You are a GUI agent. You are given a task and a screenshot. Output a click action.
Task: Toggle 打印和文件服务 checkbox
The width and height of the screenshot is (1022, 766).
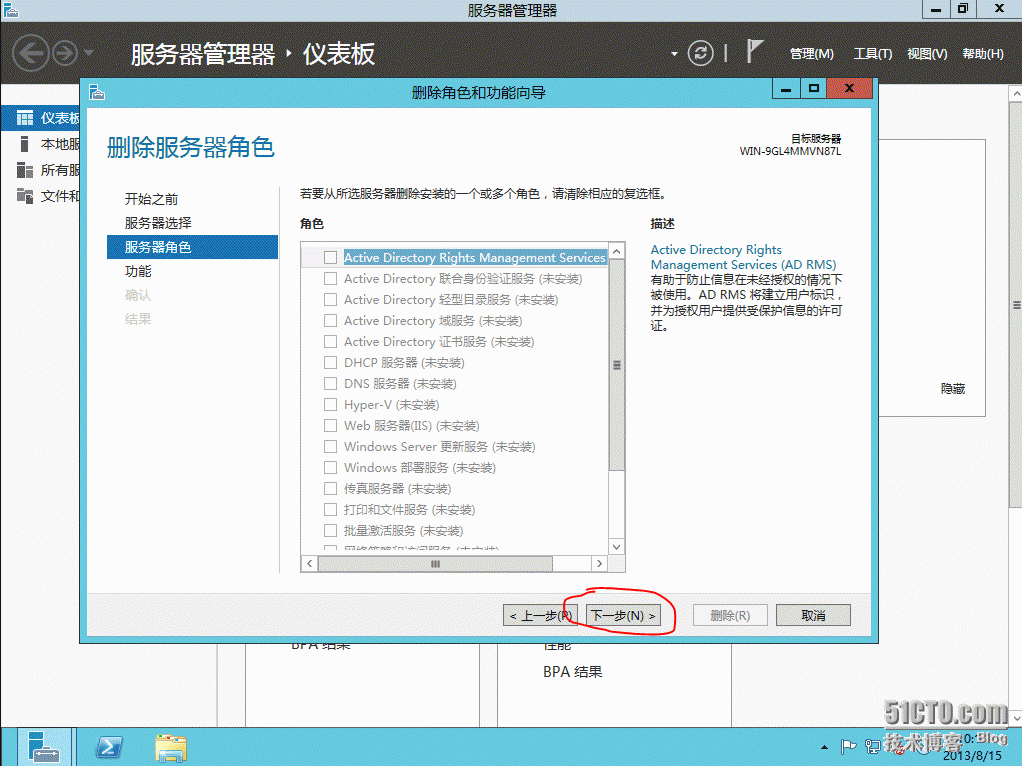click(330, 510)
